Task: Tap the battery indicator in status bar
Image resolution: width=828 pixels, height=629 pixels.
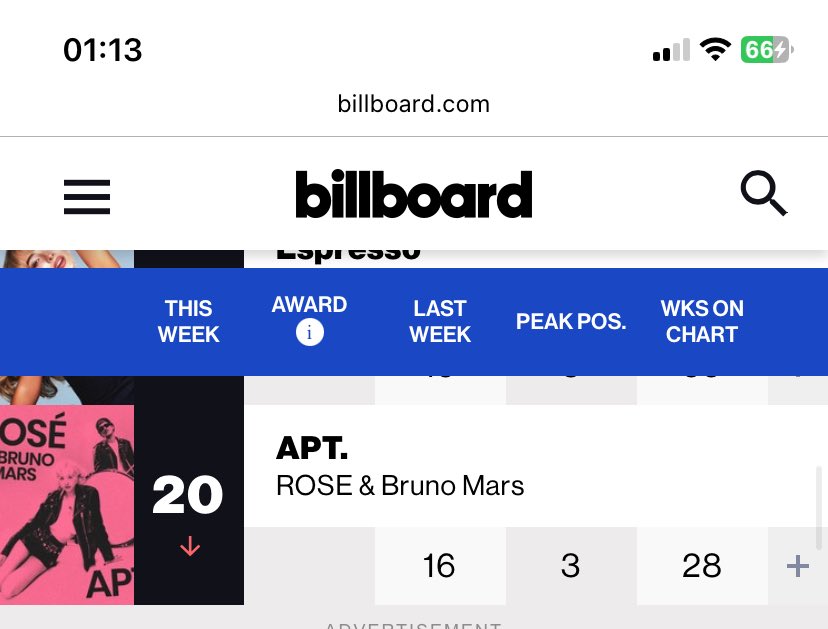Action: pos(767,50)
